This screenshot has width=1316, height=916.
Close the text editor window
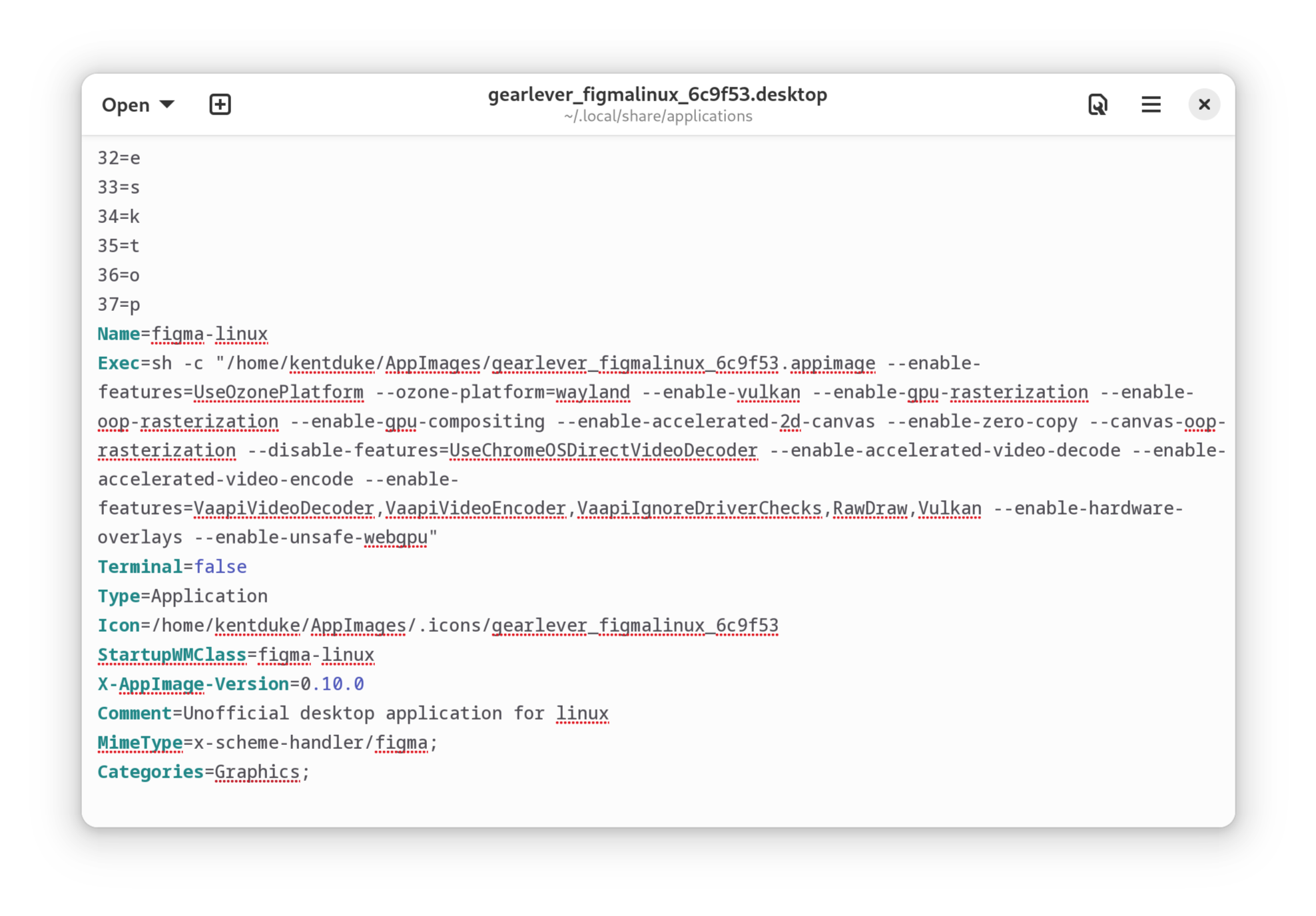click(1204, 105)
